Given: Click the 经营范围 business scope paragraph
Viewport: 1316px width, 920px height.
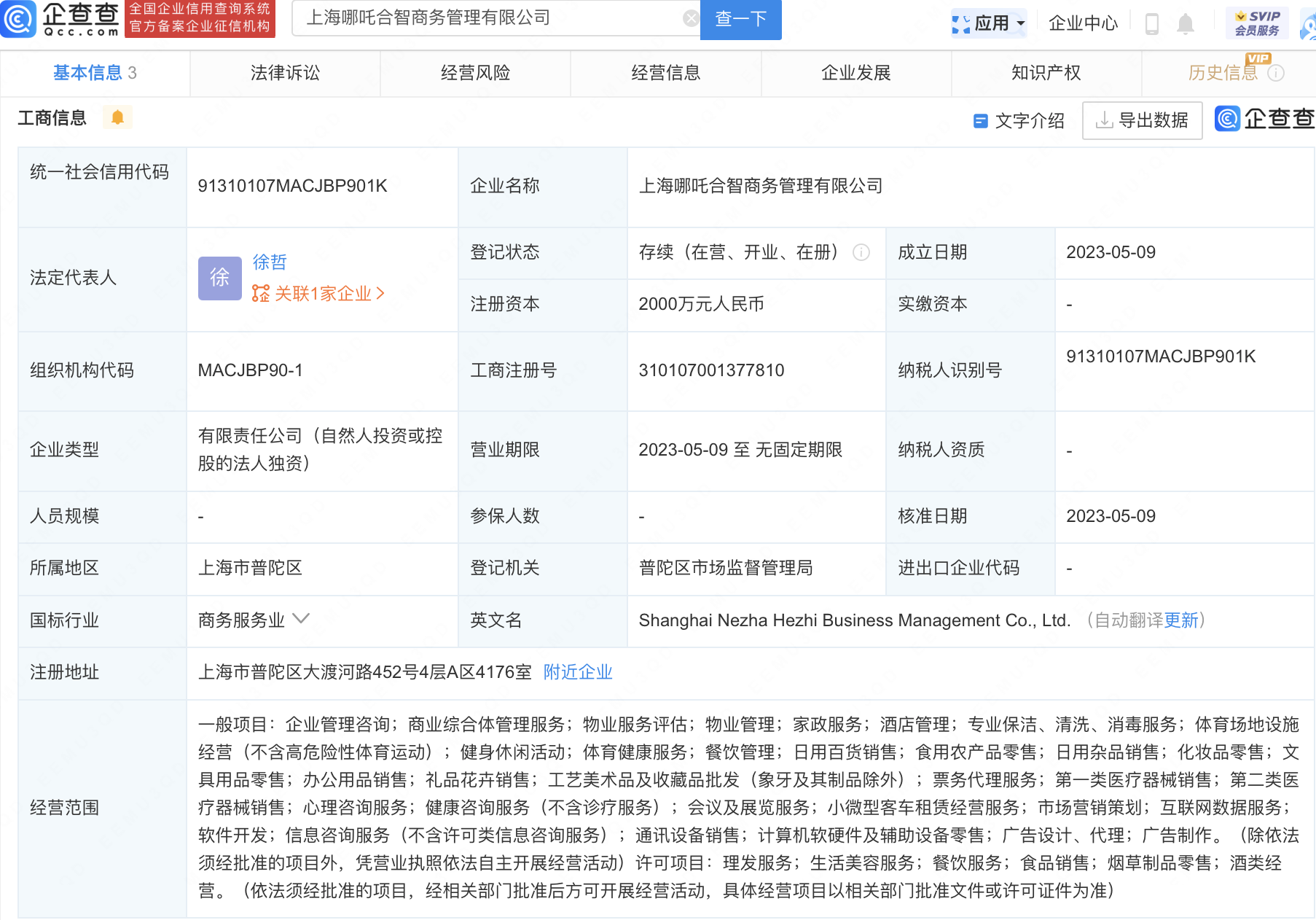Looking at the screenshot, I should pos(748,808).
